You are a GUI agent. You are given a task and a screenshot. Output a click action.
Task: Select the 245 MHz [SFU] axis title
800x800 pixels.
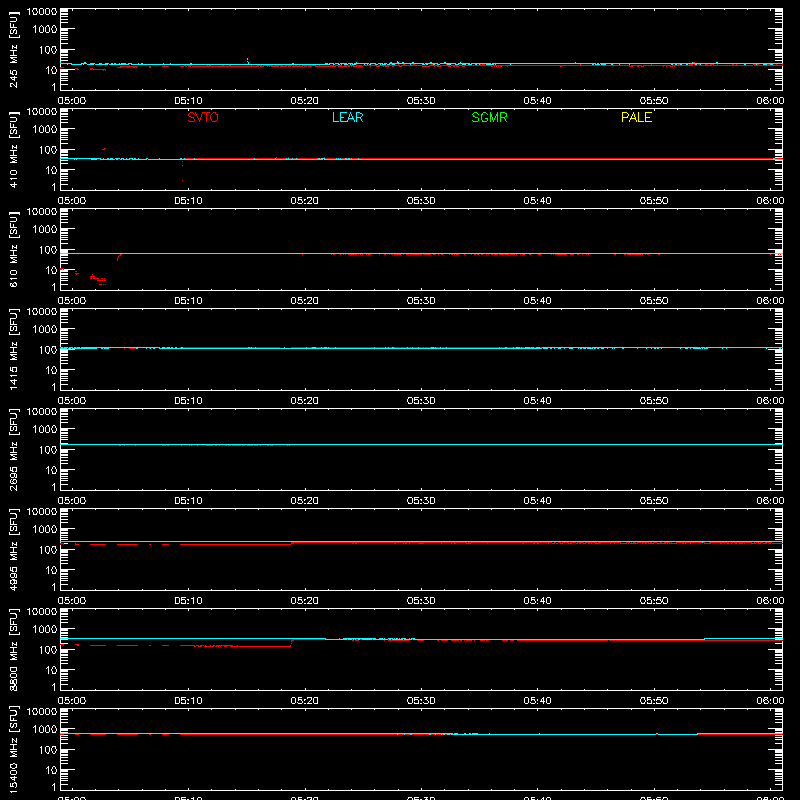tap(14, 49)
